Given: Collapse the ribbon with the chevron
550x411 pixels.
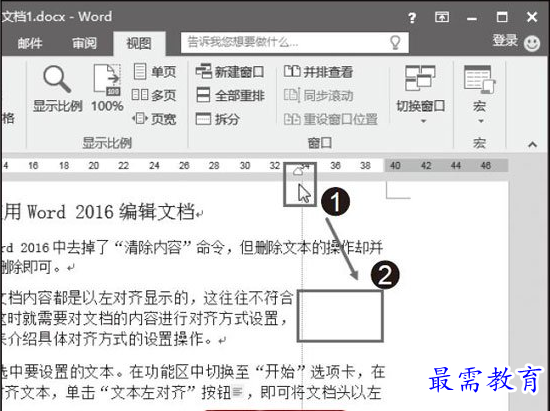Looking at the screenshot, I should (x=532, y=144).
